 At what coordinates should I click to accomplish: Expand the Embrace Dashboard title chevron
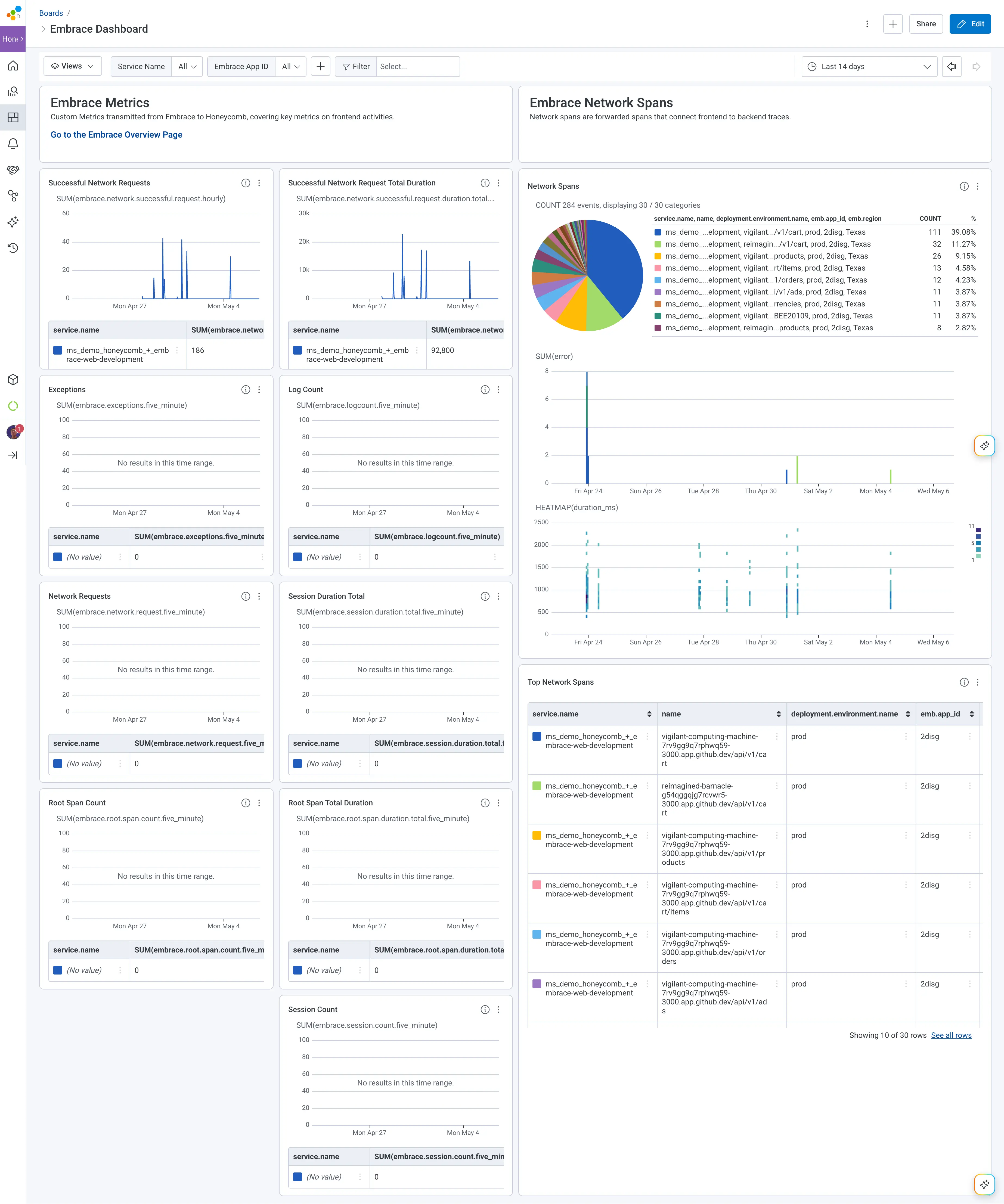click(x=44, y=29)
